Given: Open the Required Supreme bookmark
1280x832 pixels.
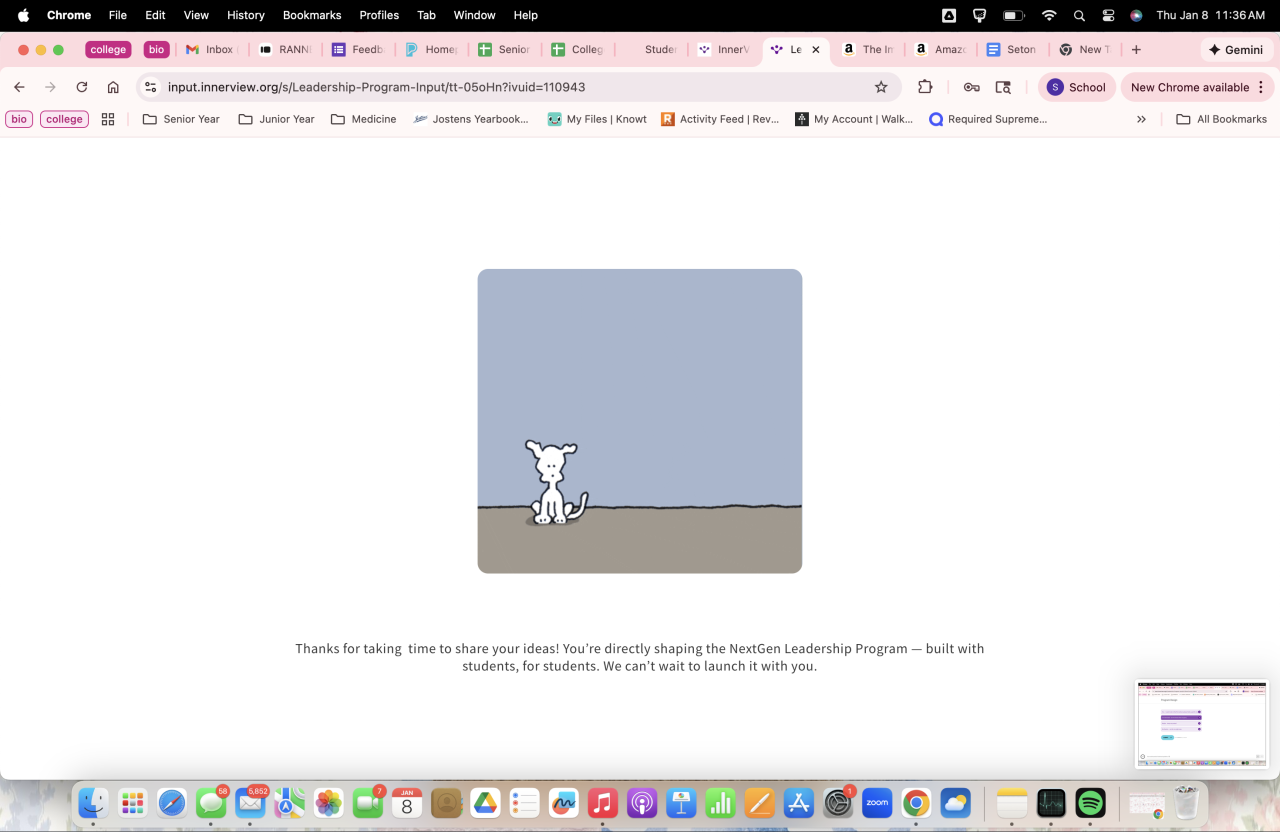Looking at the screenshot, I should 988,119.
